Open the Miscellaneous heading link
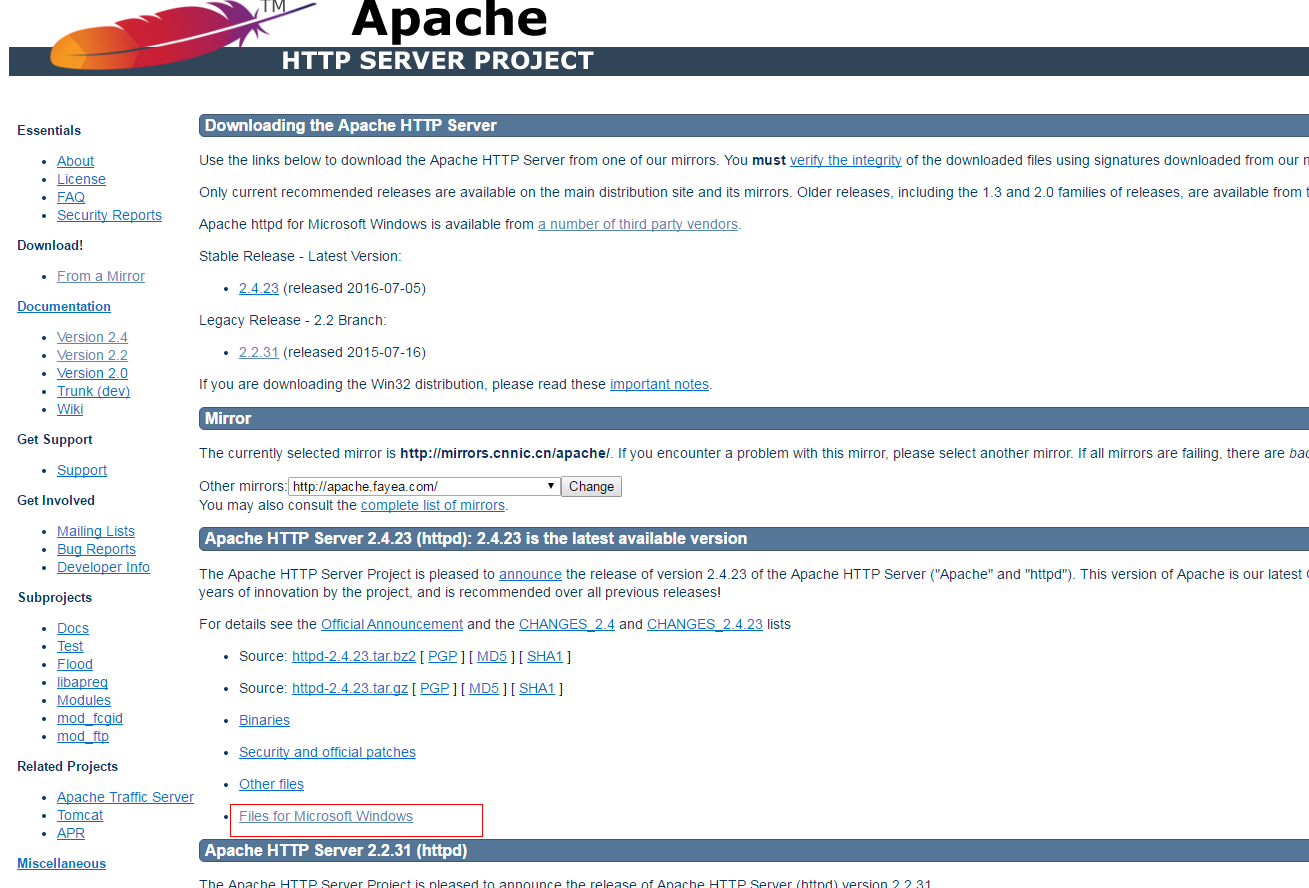1309x888 pixels. [61, 863]
